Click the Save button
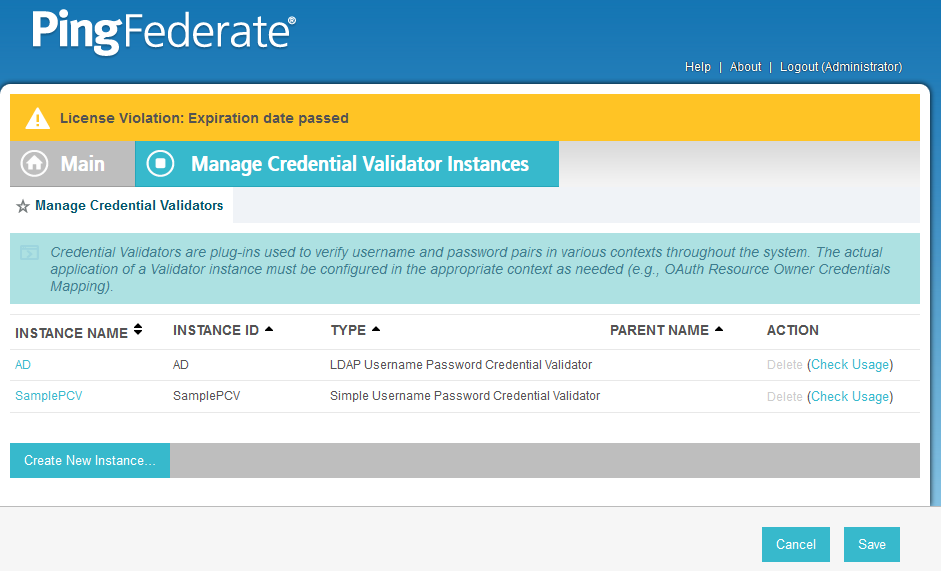Viewport: 941px width, 571px height. (871, 545)
